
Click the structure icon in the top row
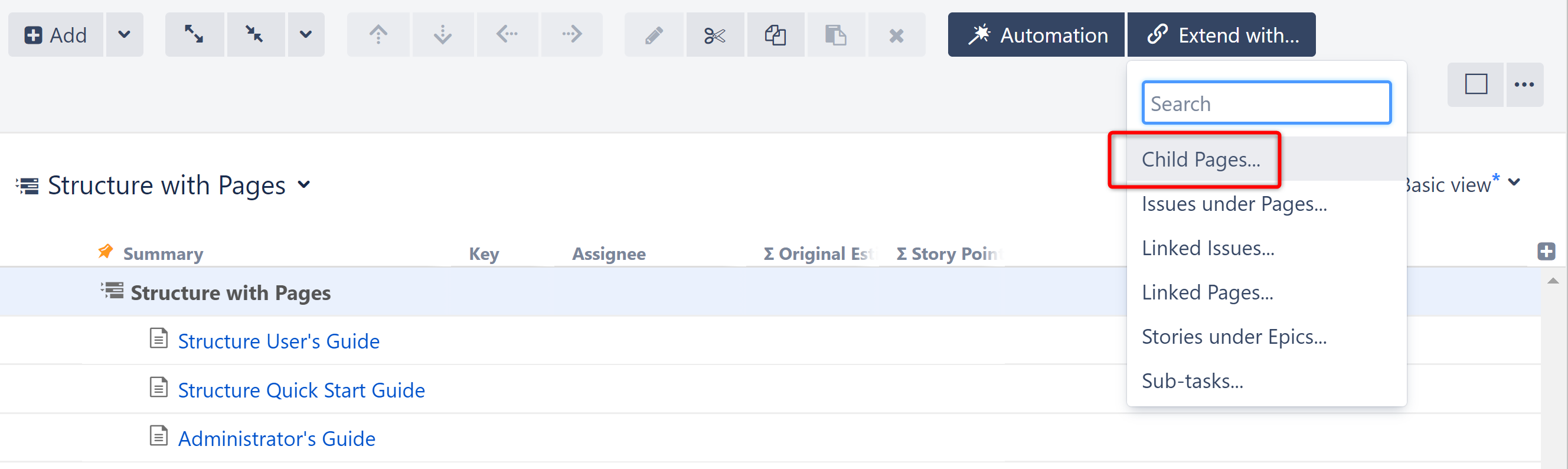coord(112,291)
